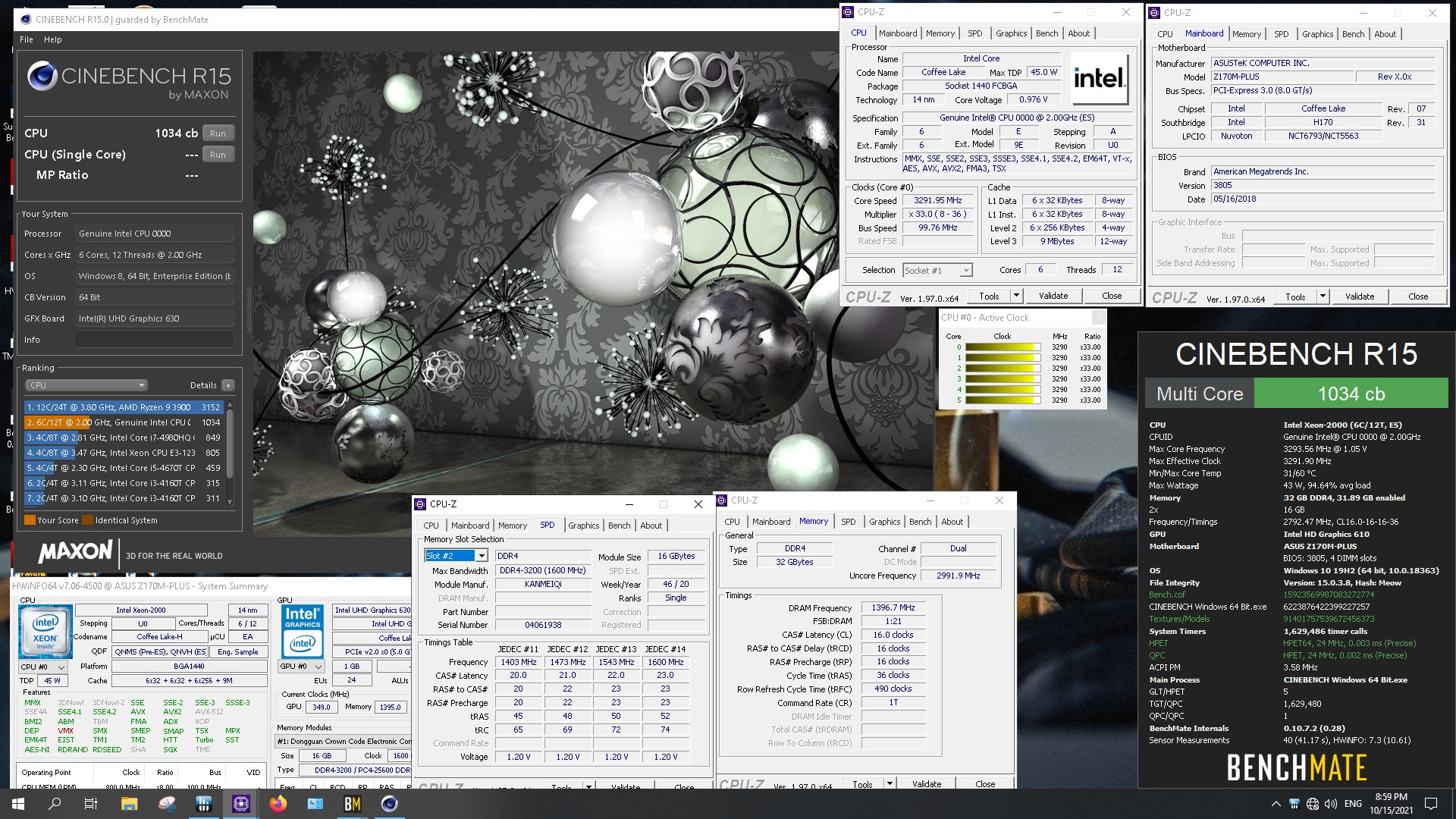This screenshot has height=819, width=1456.
Task: Select Intel Core i7-4980HQ ranking row
Action: pyautogui.click(x=124, y=438)
